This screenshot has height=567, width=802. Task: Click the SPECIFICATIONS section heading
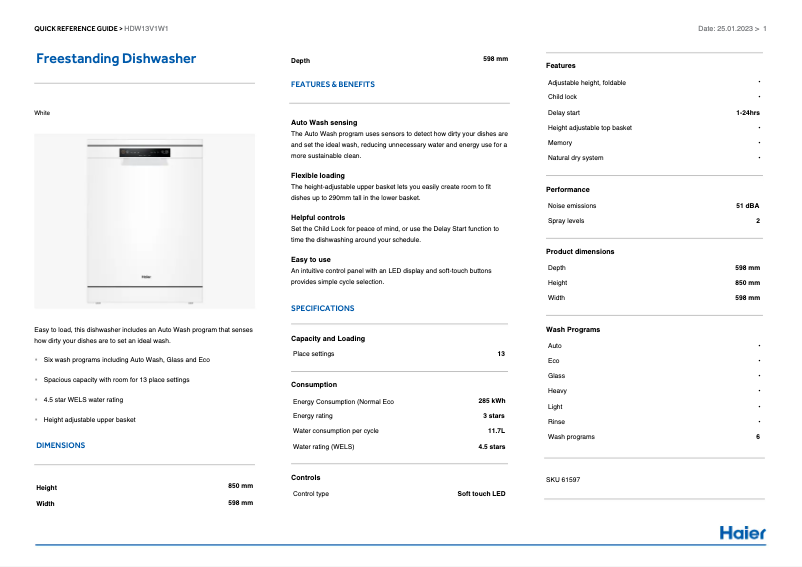coord(322,309)
